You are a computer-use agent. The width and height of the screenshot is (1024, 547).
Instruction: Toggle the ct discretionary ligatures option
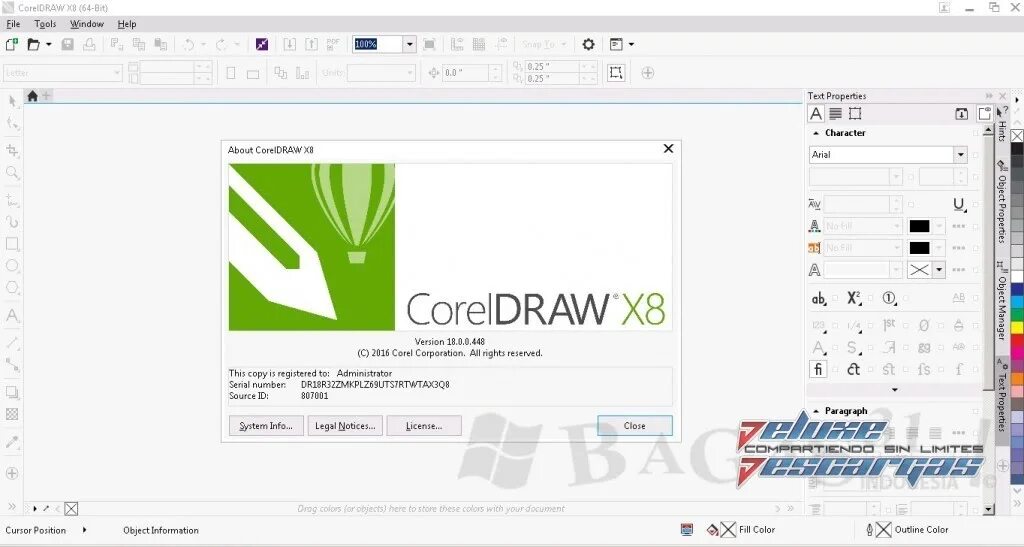pyautogui.click(x=854, y=369)
